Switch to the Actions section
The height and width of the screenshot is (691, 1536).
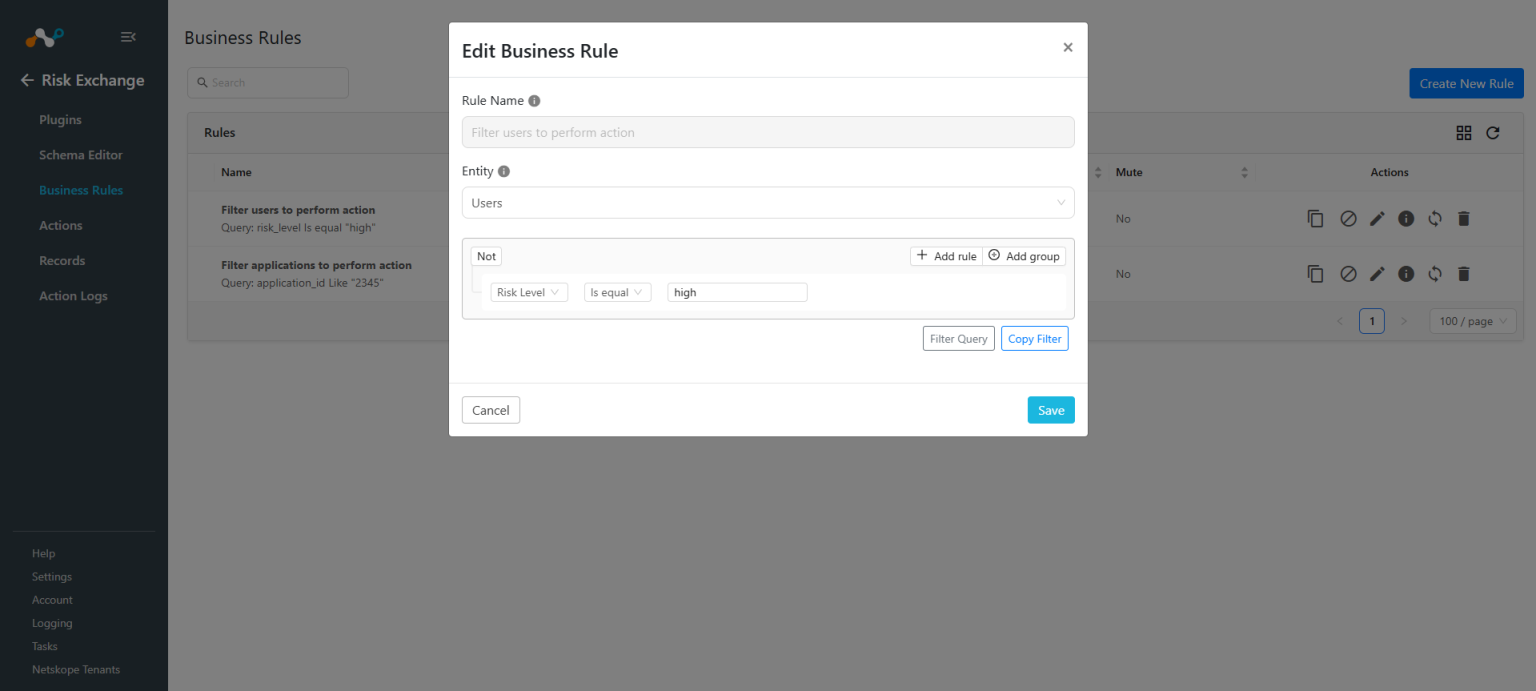pyautogui.click(x=60, y=224)
